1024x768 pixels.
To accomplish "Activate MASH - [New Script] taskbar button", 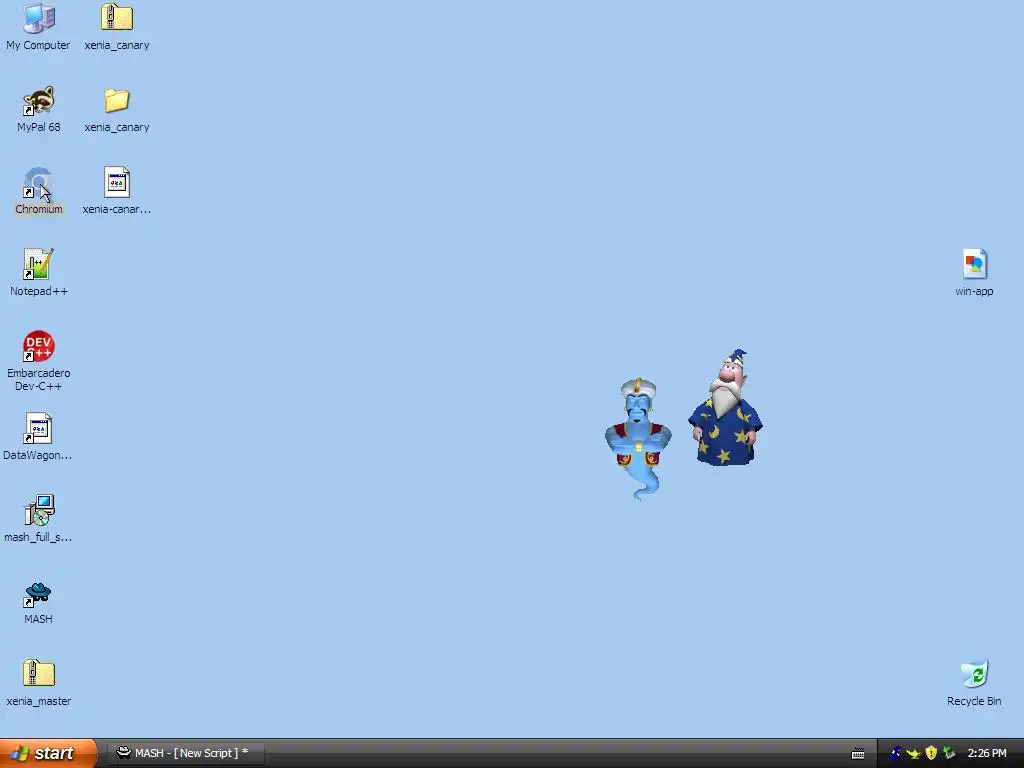I will pos(185,753).
